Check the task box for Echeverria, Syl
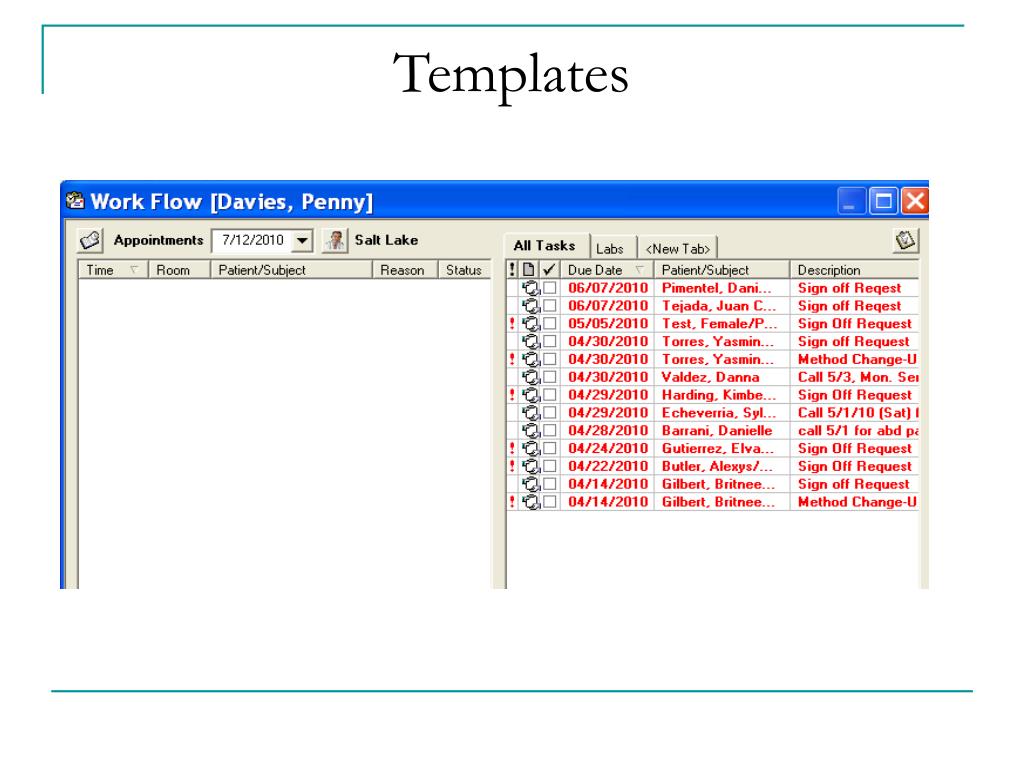Image resolution: width=1024 pixels, height=768 pixels. 550,413
